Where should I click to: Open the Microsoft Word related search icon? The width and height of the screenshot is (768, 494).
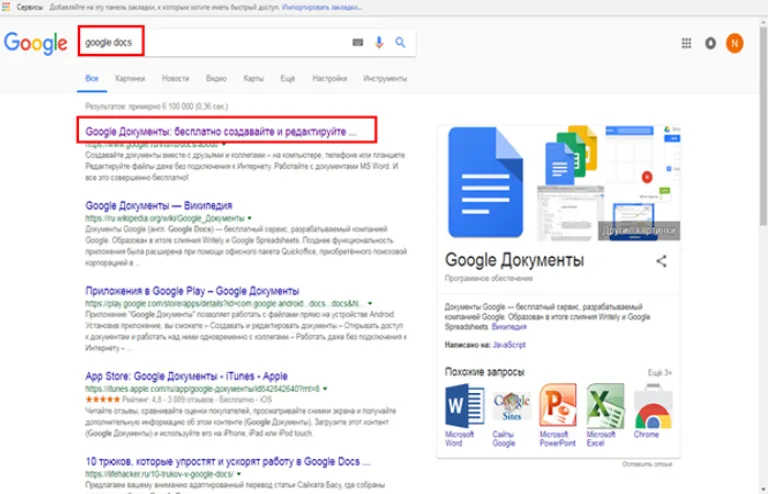click(x=464, y=406)
